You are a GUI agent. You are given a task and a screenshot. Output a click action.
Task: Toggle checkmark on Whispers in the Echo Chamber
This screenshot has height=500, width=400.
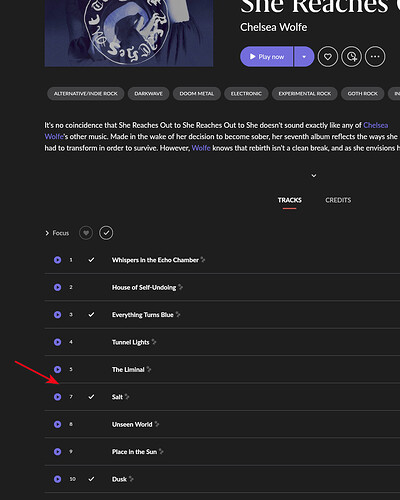(91, 260)
